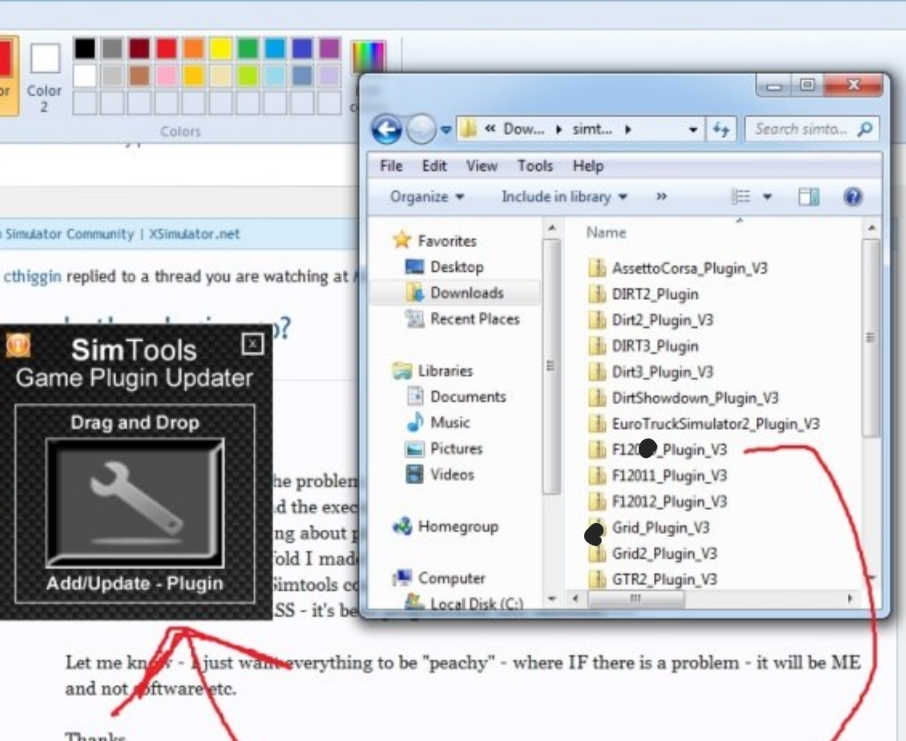The height and width of the screenshot is (741, 906).
Task: Select the EuroTruckSimulator2_Plugin_V3 folder
Action: click(x=715, y=424)
